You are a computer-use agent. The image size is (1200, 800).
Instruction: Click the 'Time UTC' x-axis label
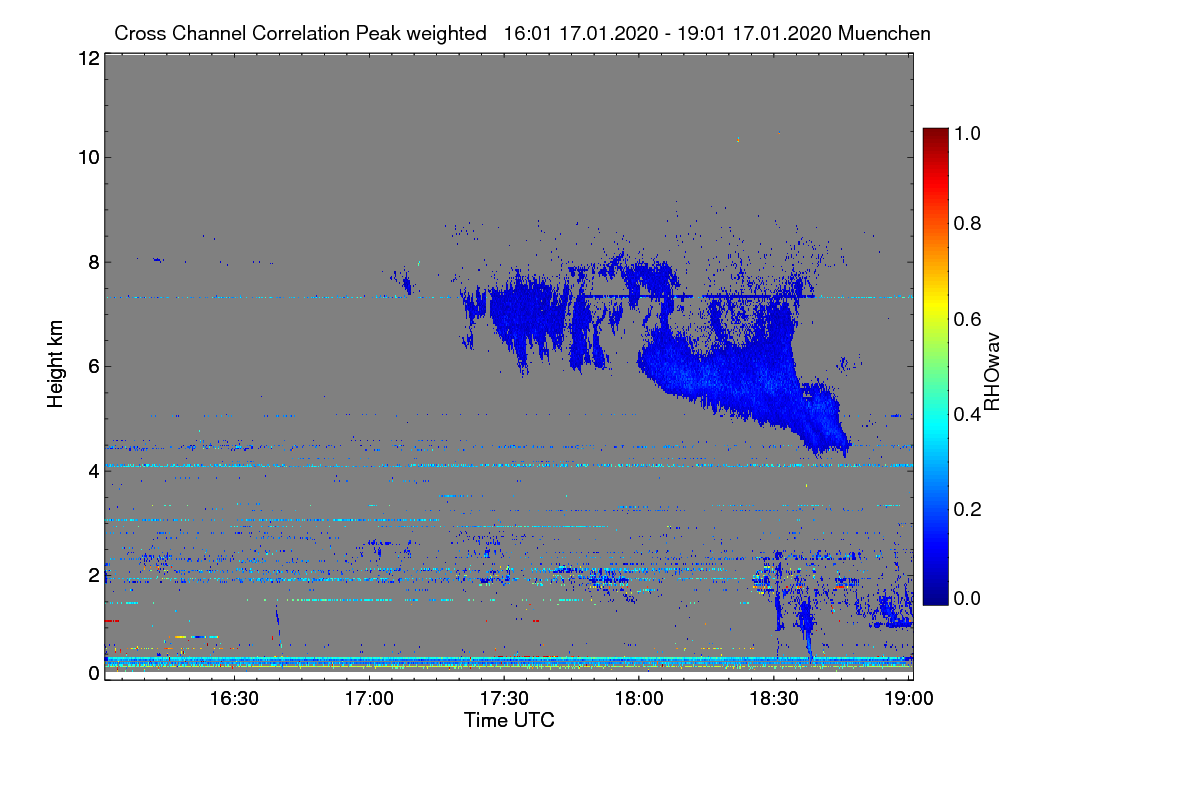click(x=509, y=720)
